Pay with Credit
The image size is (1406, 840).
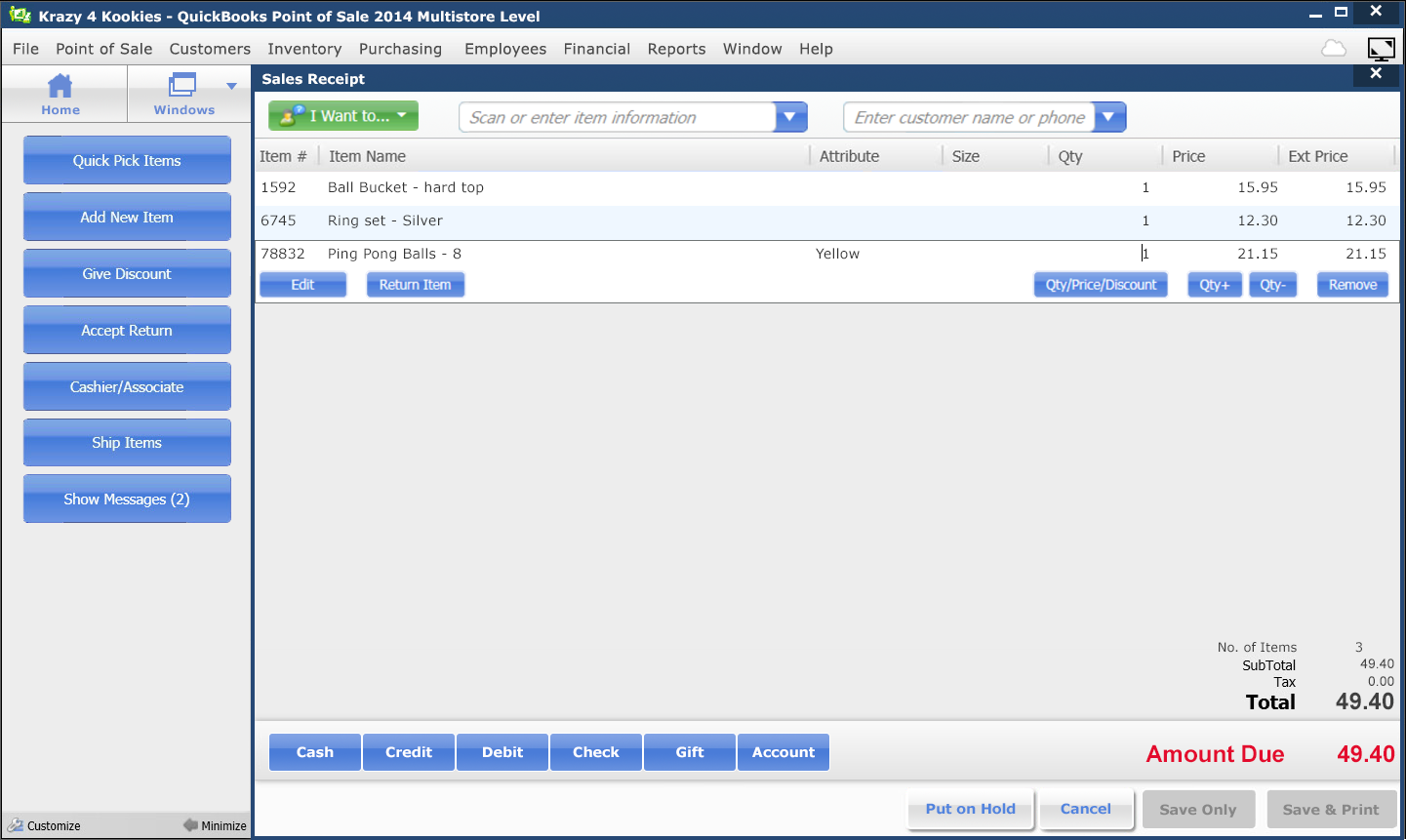(409, 752)
